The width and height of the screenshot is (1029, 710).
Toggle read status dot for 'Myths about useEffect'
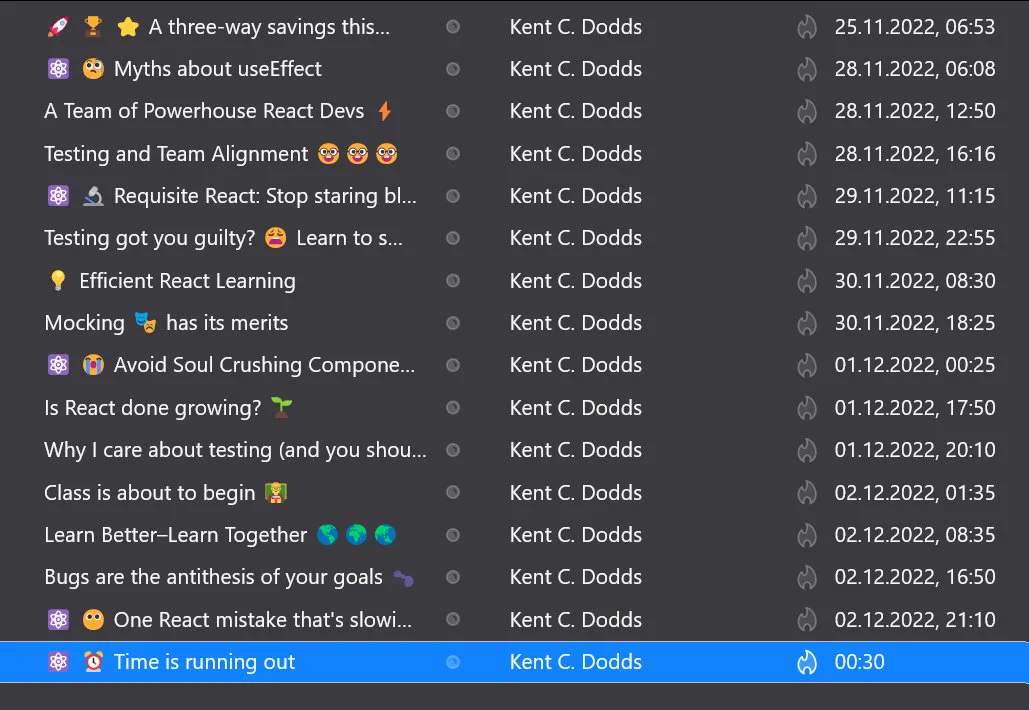click(453, 69)
